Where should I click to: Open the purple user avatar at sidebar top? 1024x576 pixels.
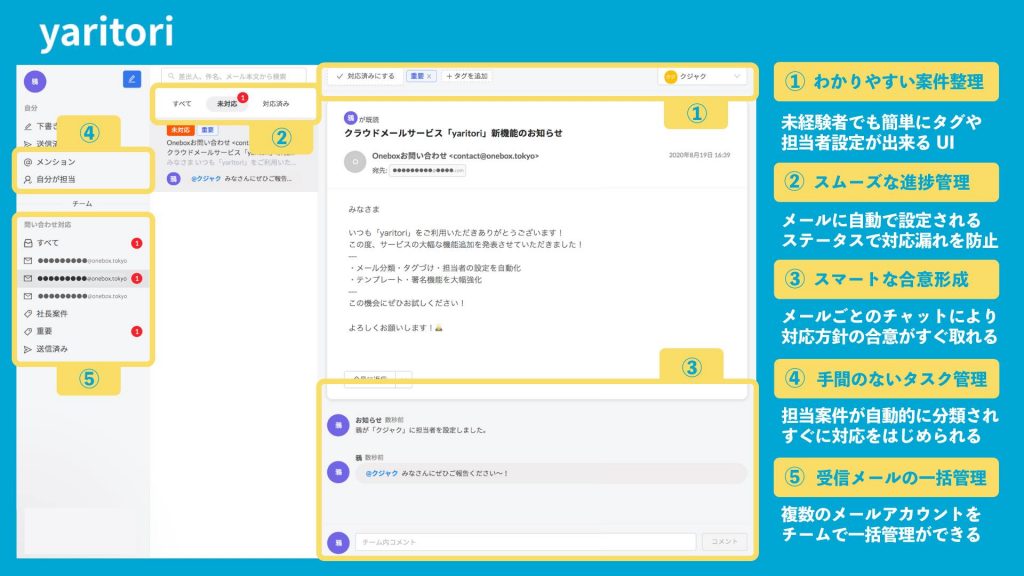pyautogui.click(x=35, y=82)
